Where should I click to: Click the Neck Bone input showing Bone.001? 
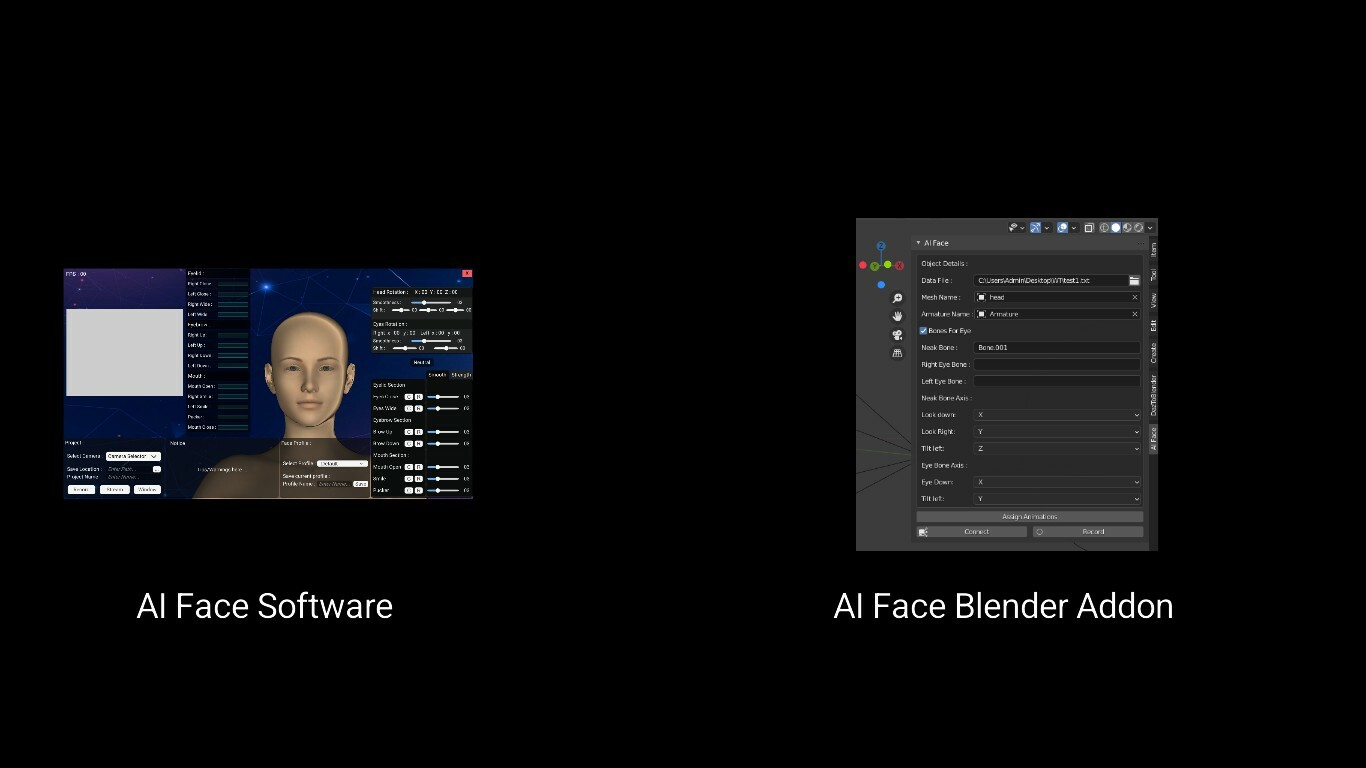coord(1056,347)
